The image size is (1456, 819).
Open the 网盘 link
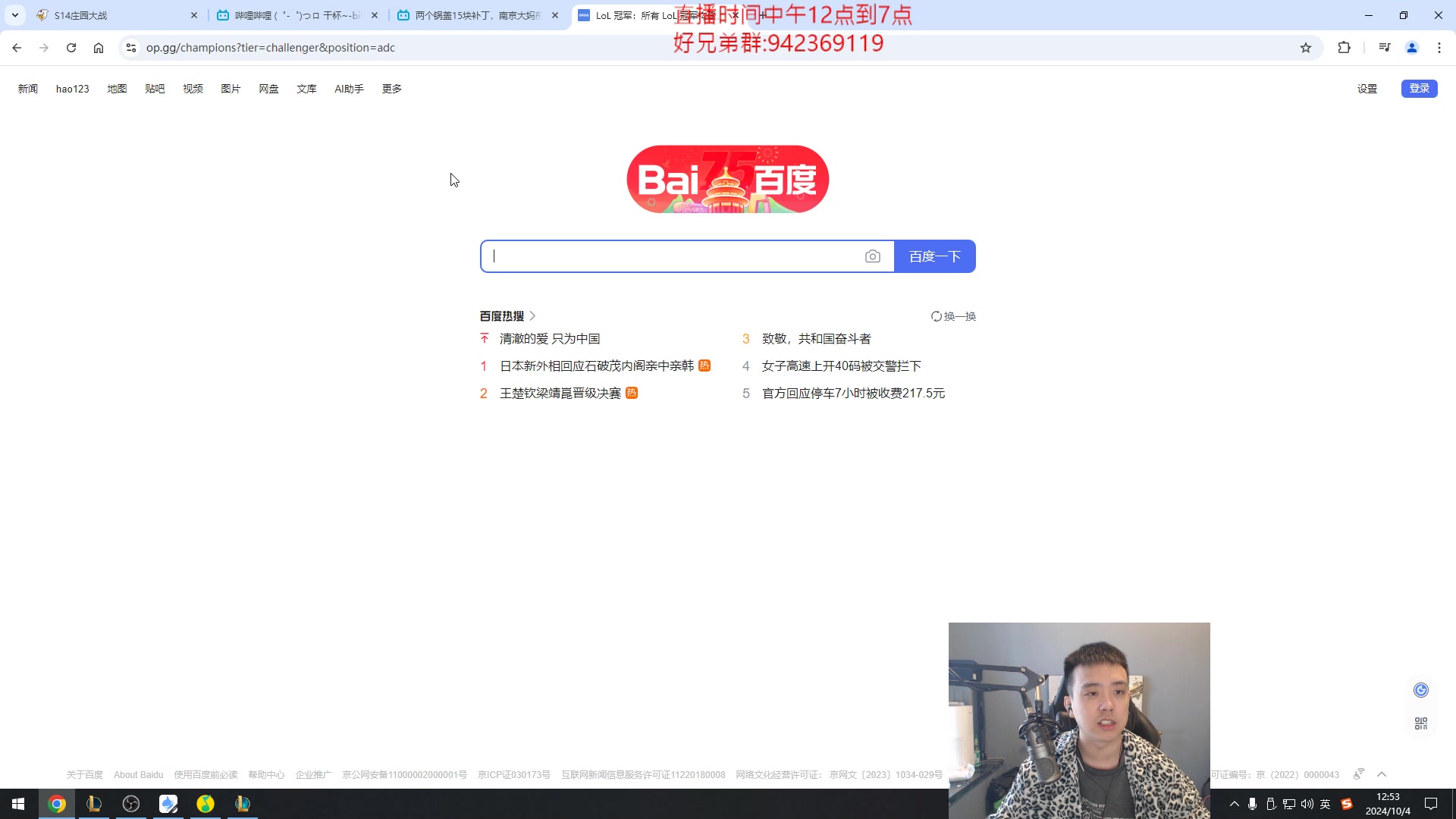[268, 89]
